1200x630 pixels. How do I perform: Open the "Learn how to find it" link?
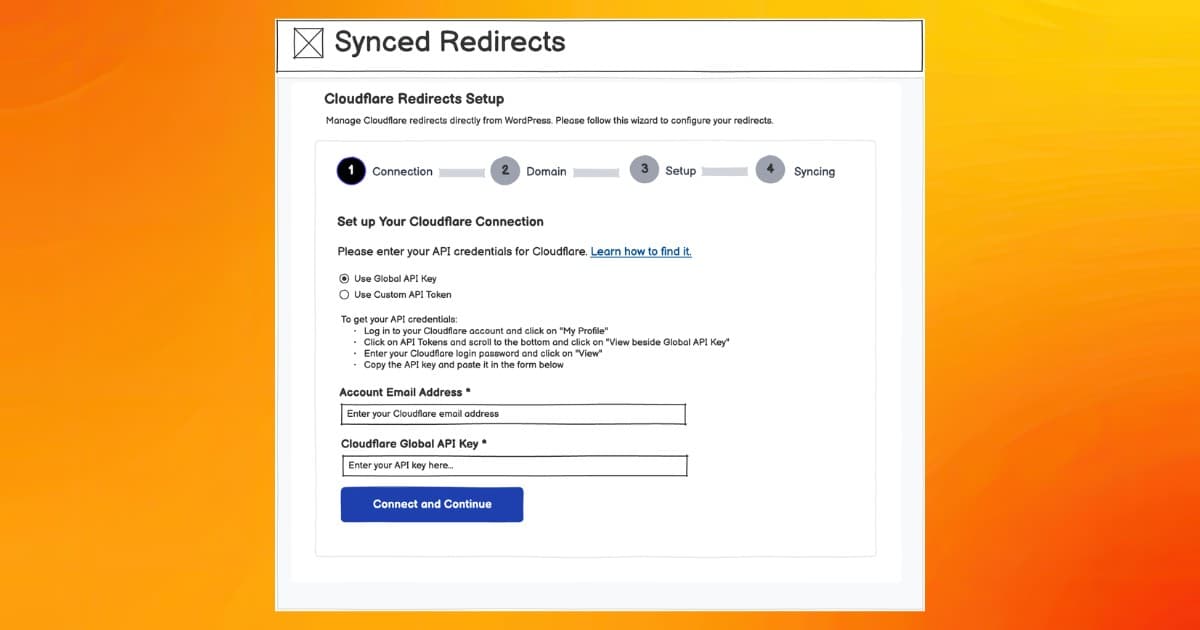pyautogui.click(x=641, y=252)
